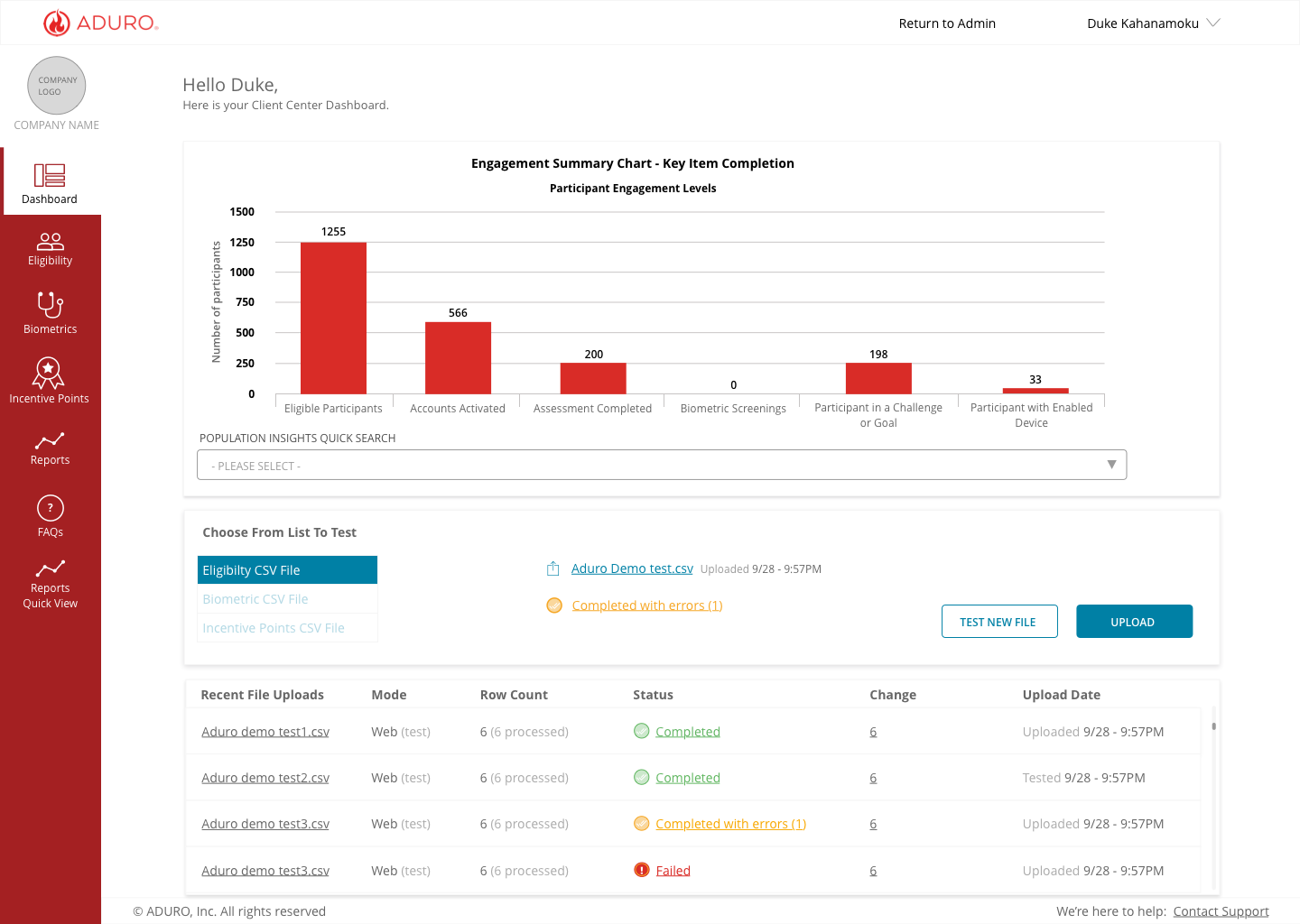This screenshot has width=1300, height=924.
Task: Click the Return to Admin link
Action: pyautogui.click(x=947, y=23)
